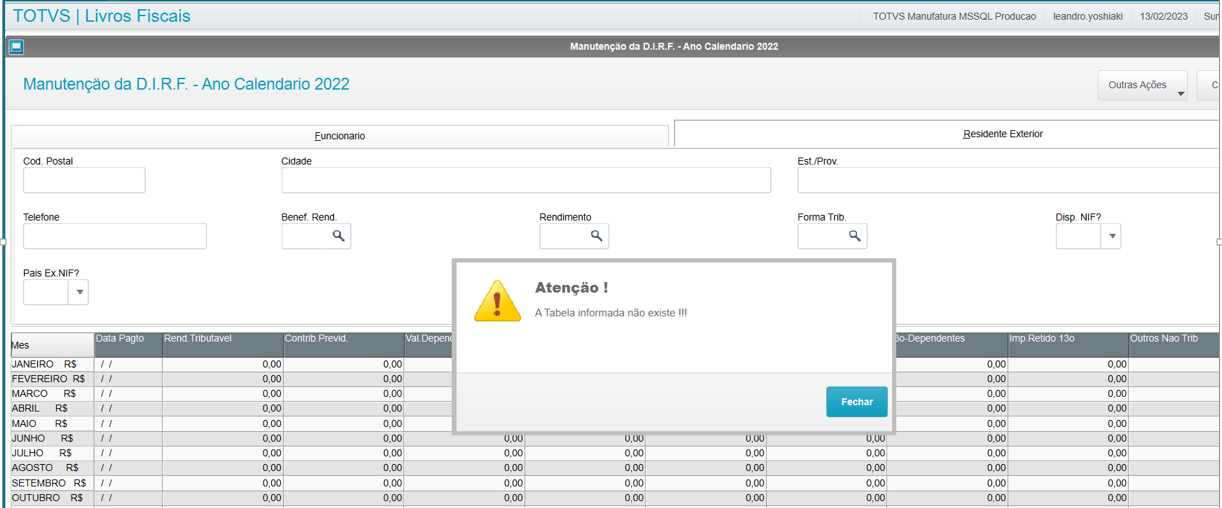Switch to the Residente Exterior tab
Screen dimensions: 1222x508
pyautogui.click(x=1002, y=133)
